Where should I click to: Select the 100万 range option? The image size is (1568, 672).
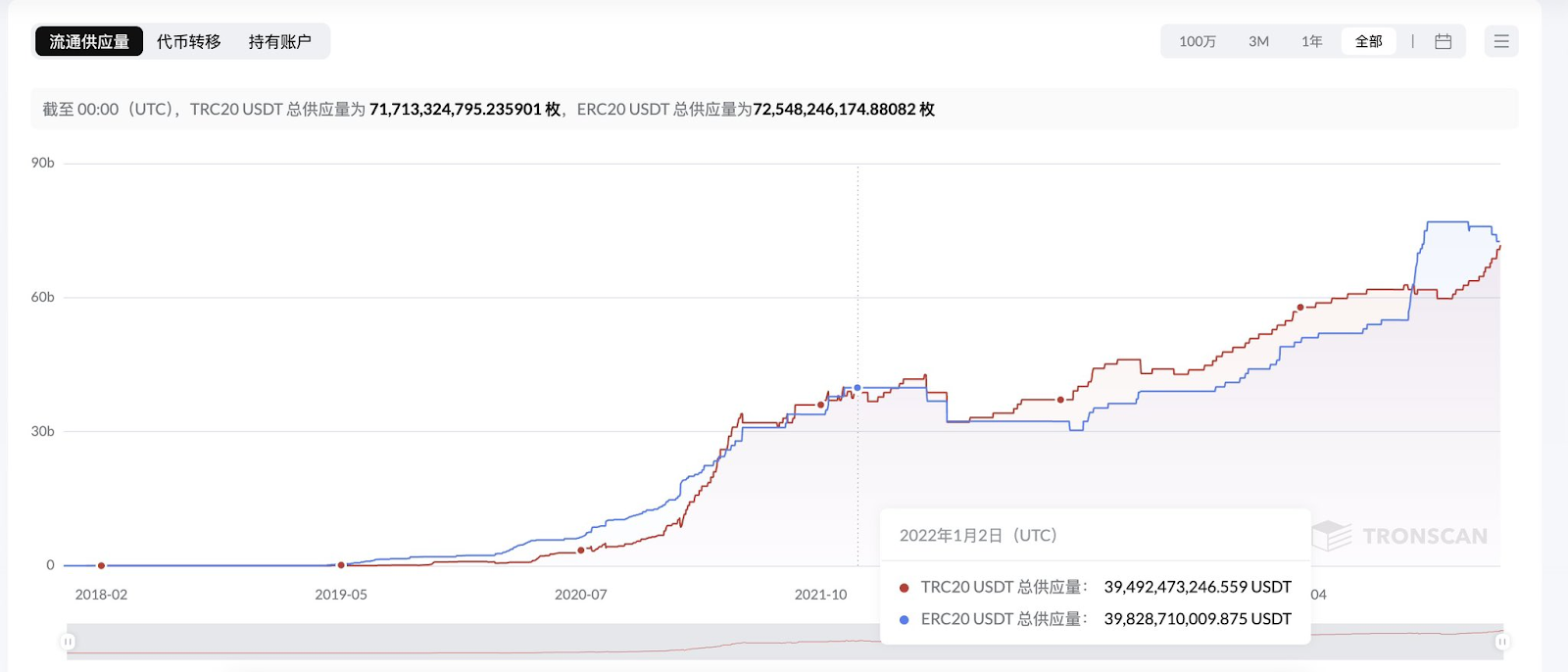click(x=1198, y=41)
